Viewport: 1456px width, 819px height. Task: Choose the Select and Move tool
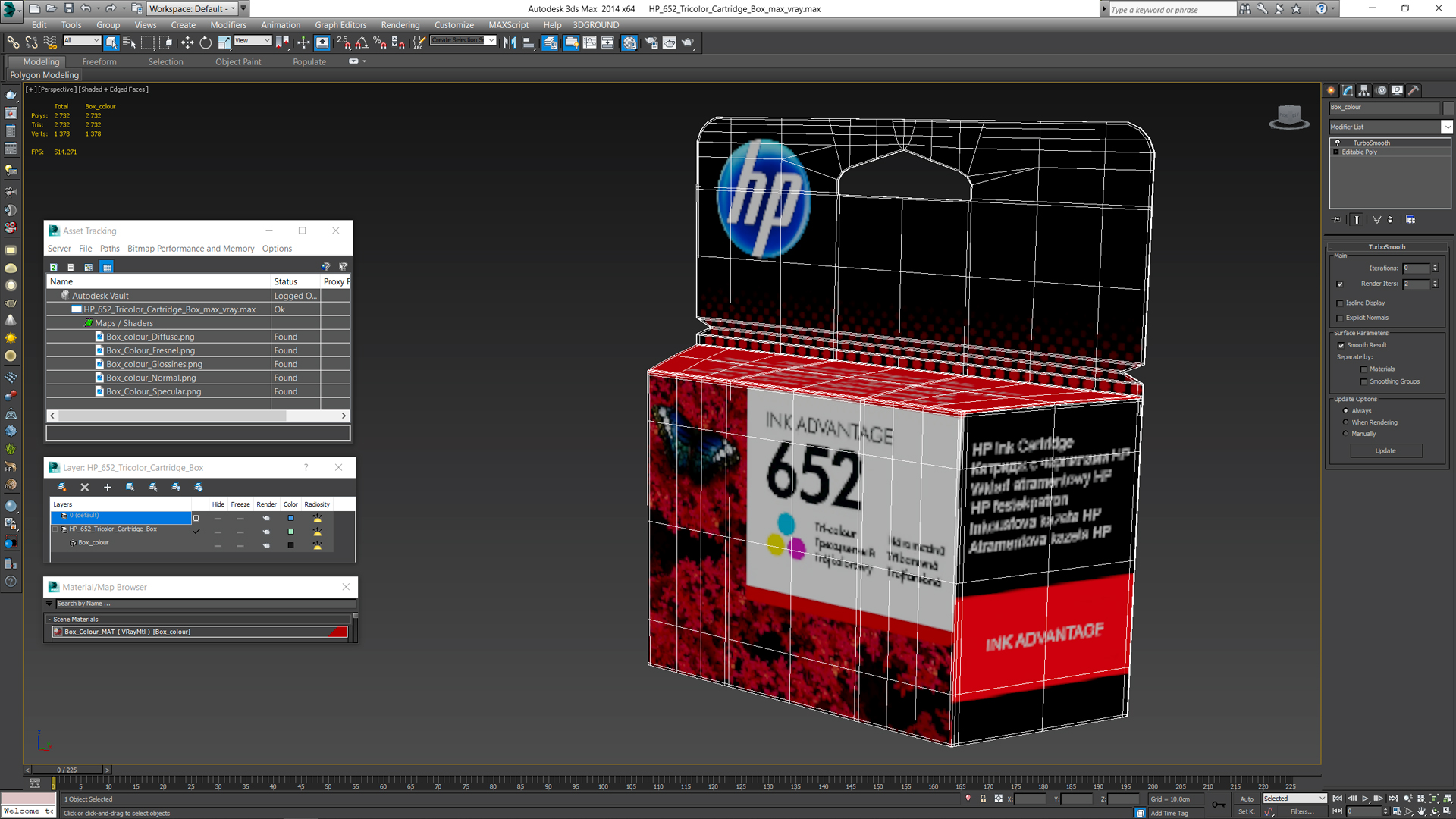187,42
